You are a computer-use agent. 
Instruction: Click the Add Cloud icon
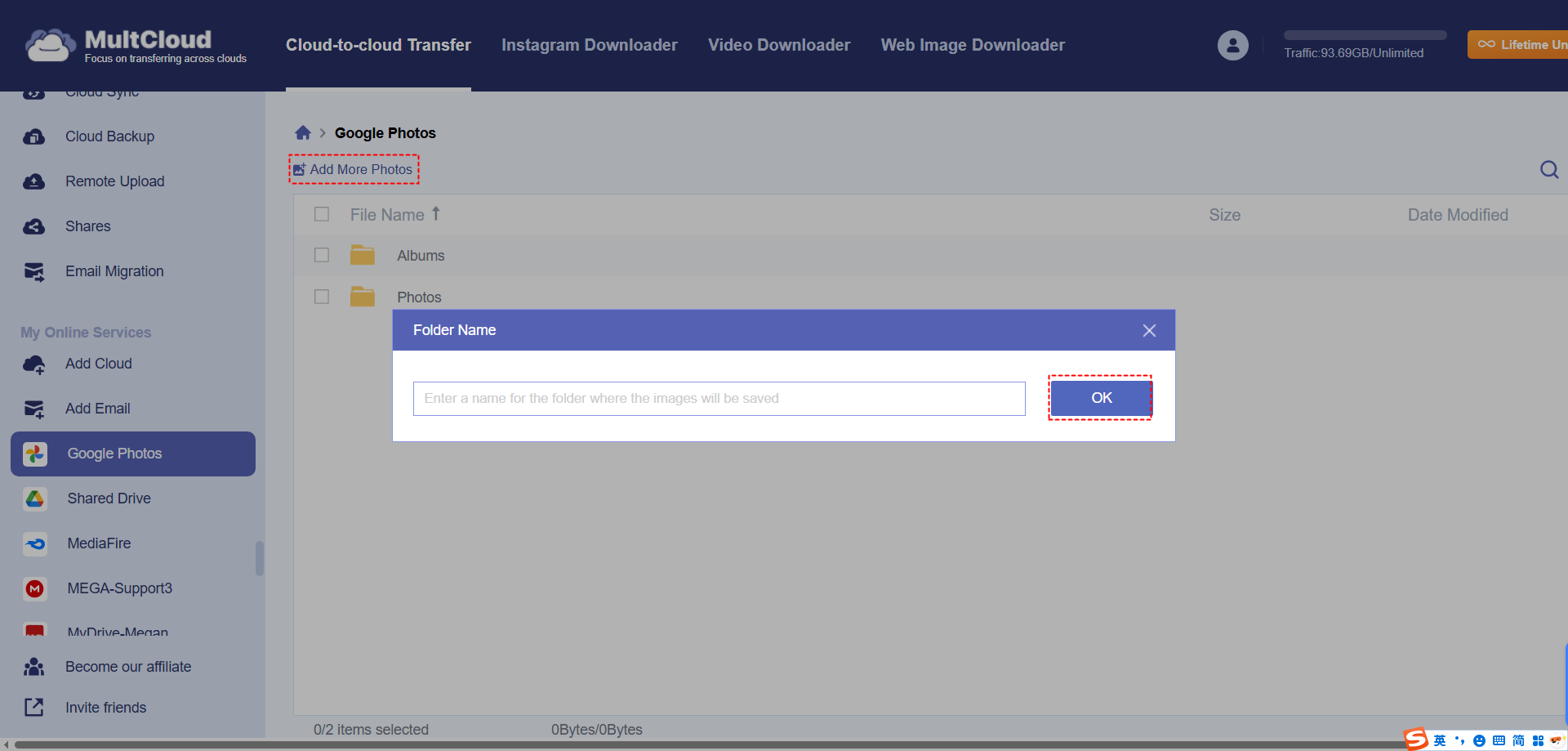[34, 364]
